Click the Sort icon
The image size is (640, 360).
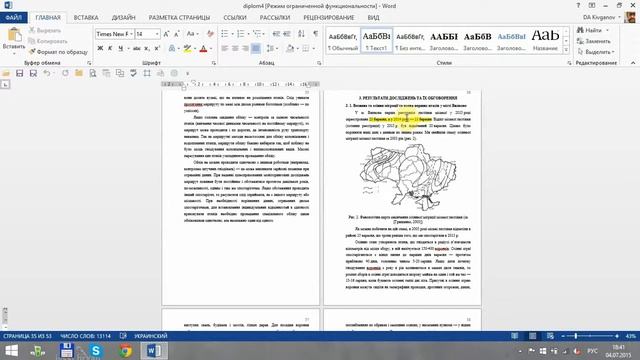(x=301, y=34)
